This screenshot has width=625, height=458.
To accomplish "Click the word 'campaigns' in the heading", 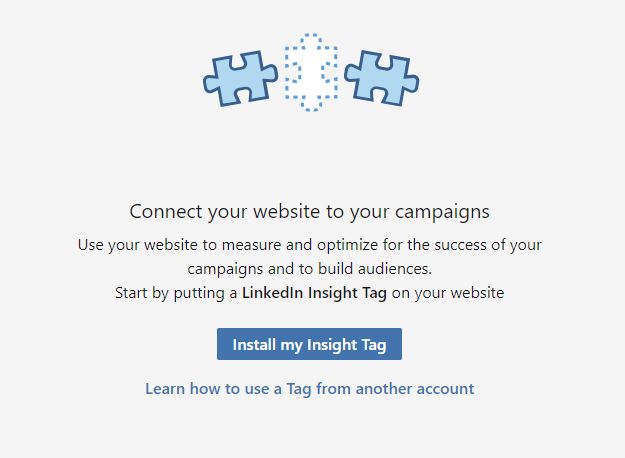I will click(442, 212).
